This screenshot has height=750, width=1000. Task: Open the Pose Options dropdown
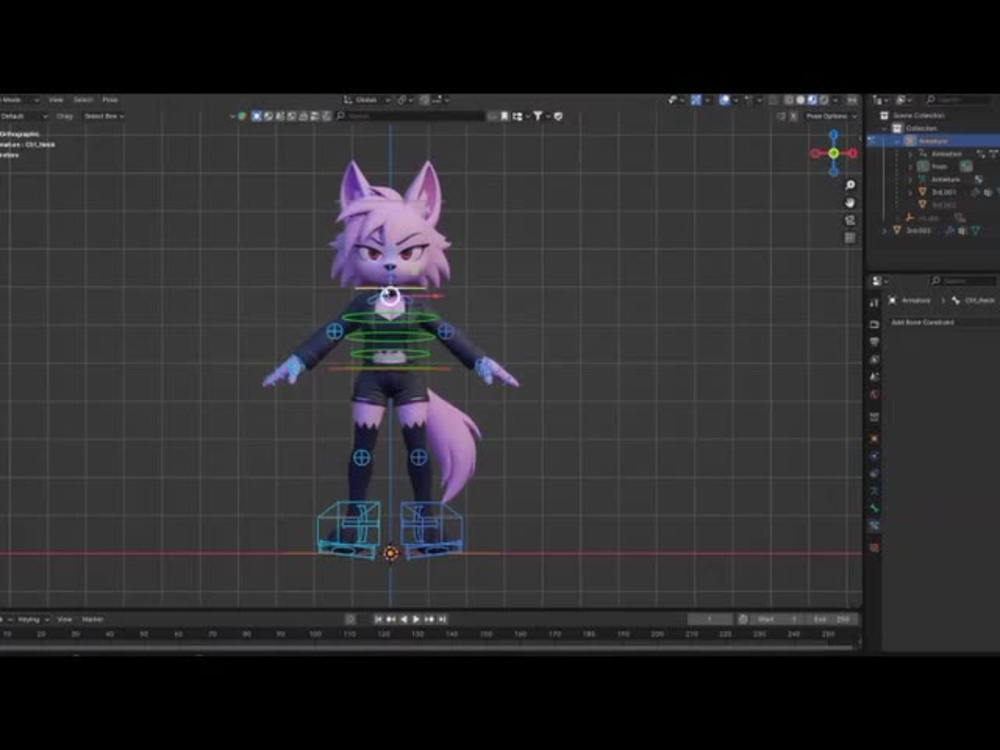830,116
